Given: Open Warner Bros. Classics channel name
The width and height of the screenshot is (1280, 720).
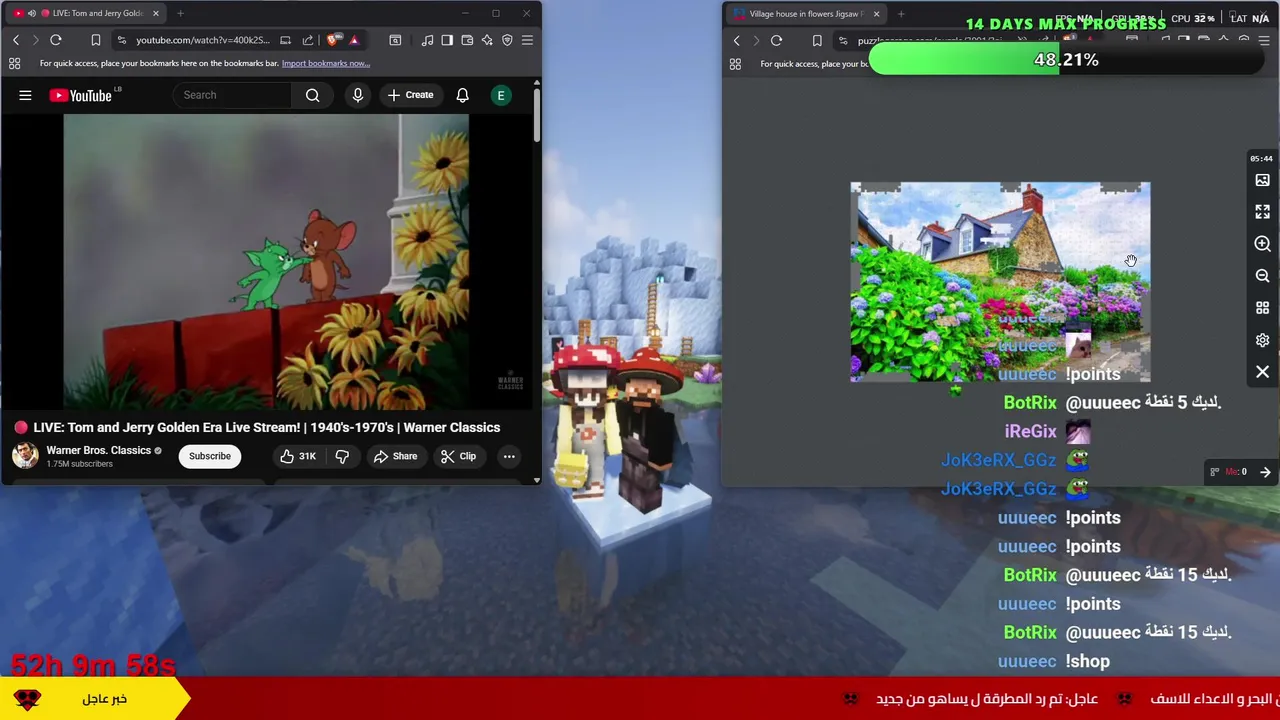Looking at the screenshot, I should [98, 450].
